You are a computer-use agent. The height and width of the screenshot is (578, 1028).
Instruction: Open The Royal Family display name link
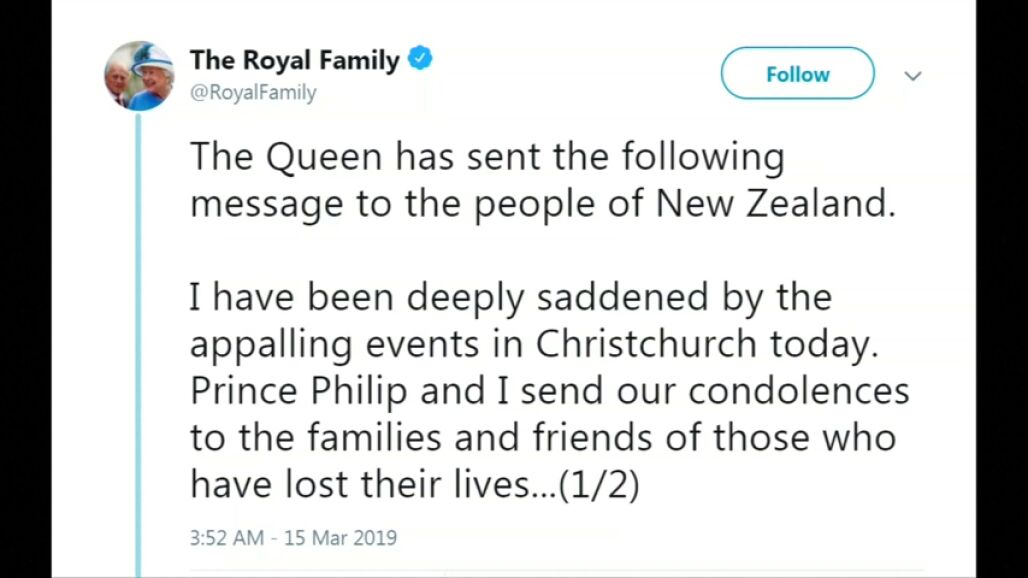pyautogui.click(x=295, y=60)
